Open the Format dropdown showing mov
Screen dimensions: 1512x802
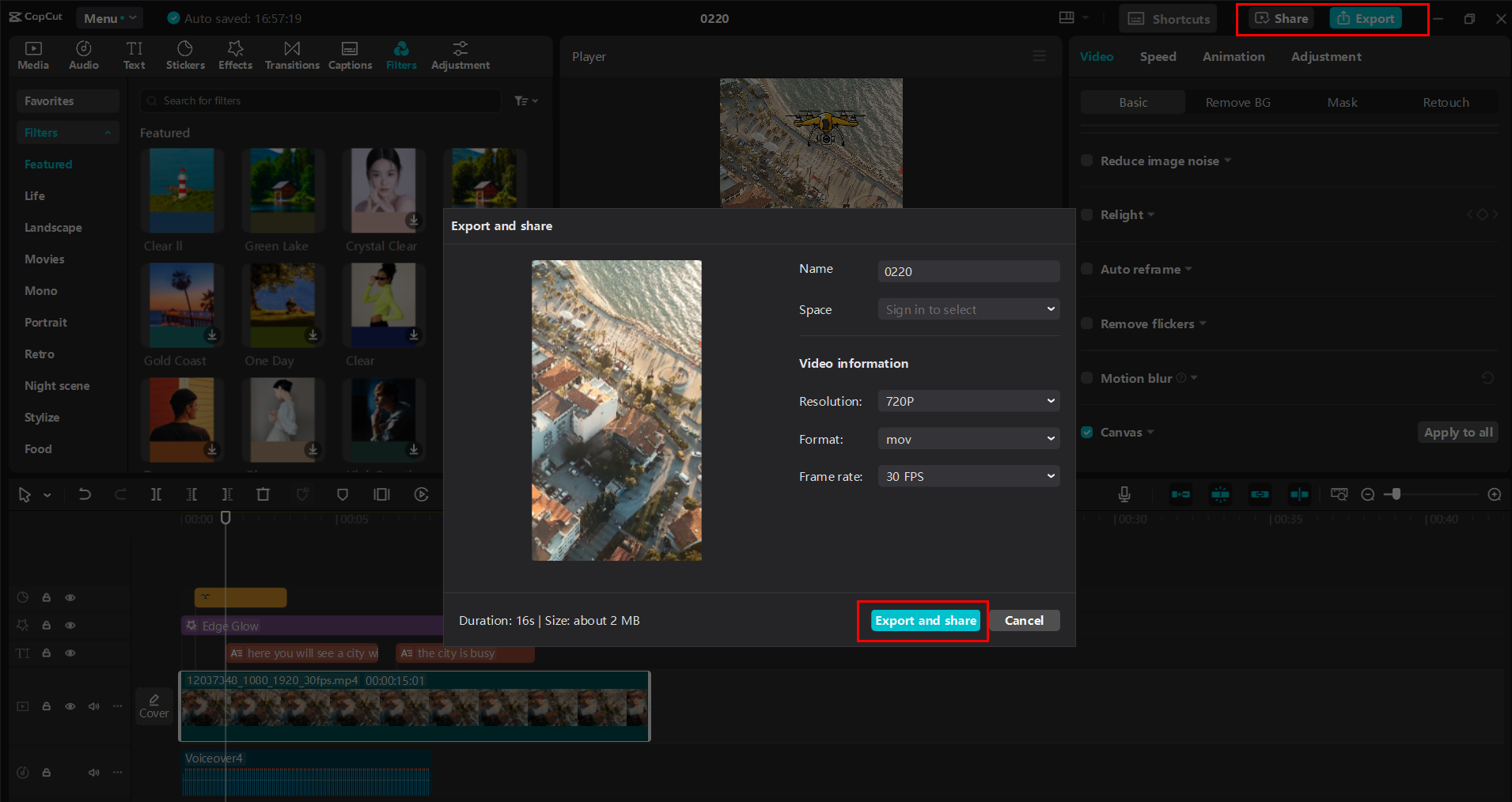[968, 438]
